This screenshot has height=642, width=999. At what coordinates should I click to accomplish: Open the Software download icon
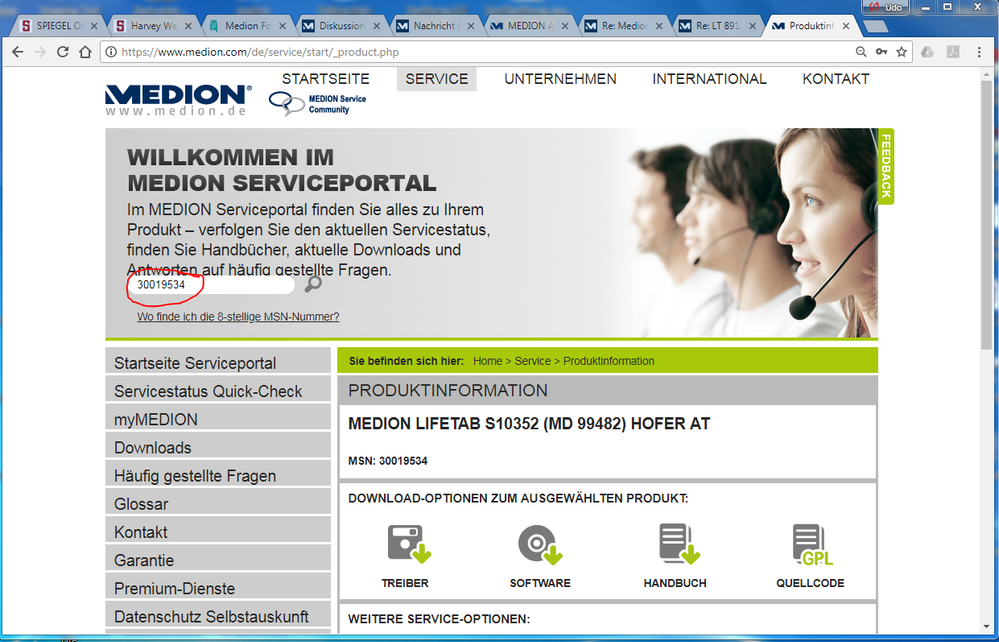540,545
